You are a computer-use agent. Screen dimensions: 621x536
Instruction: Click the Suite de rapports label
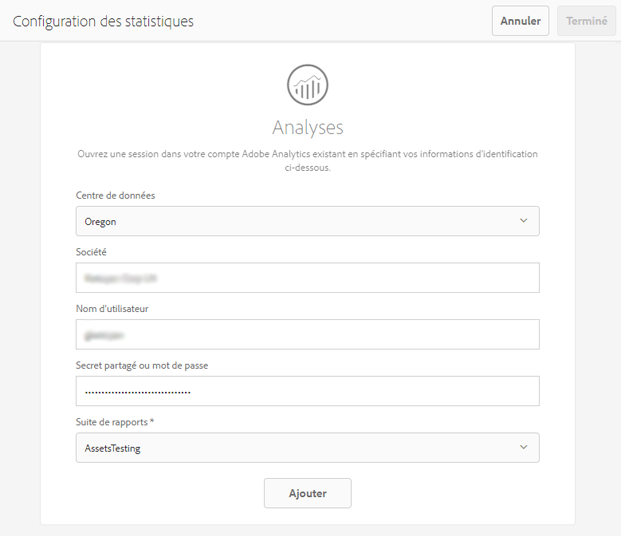(x=115, y=422)
